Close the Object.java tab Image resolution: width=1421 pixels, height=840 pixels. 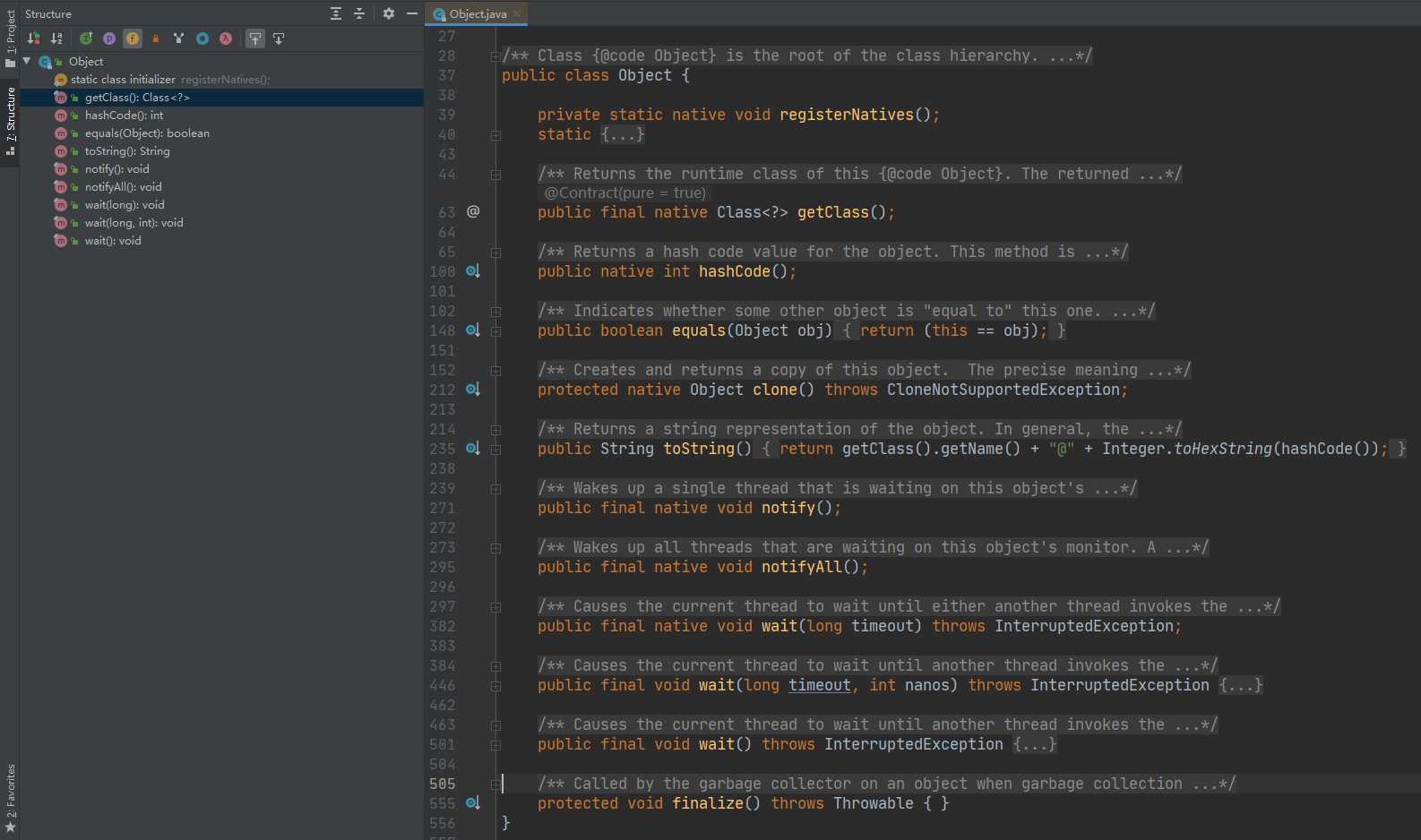coord(517,13)
